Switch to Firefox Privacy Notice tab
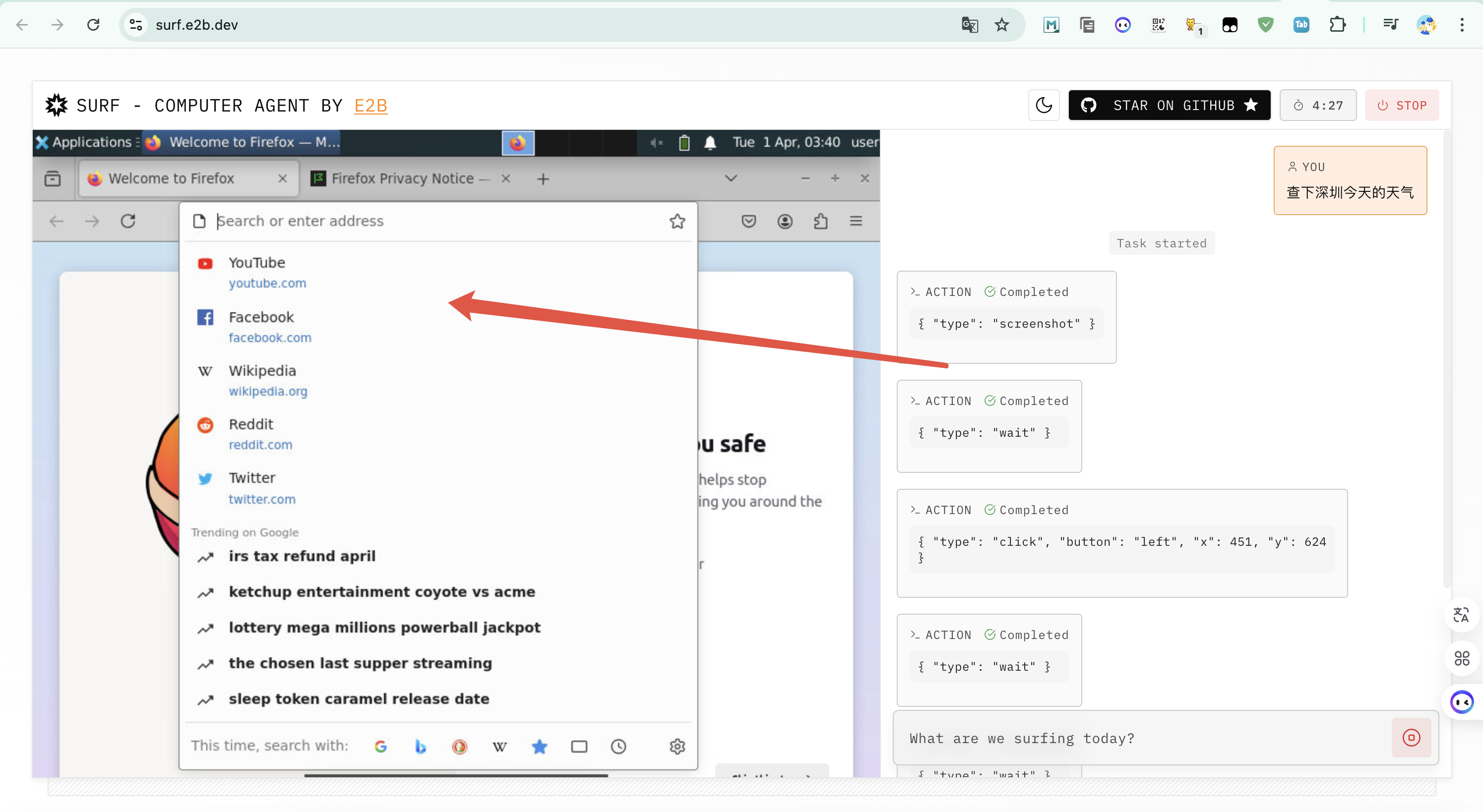Image resolution: width=1483 pixels, height=812 pixels. coord(403,178)
